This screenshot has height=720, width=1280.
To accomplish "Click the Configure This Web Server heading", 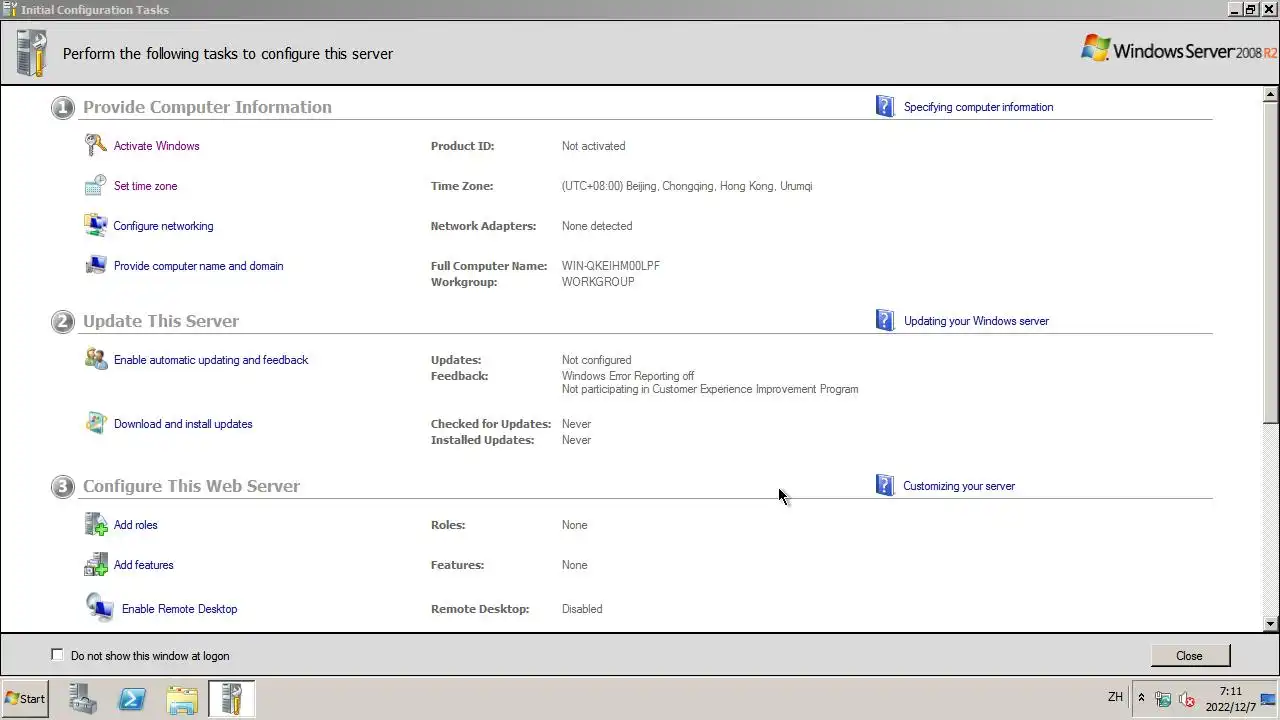I will click(x=192, y=486).
